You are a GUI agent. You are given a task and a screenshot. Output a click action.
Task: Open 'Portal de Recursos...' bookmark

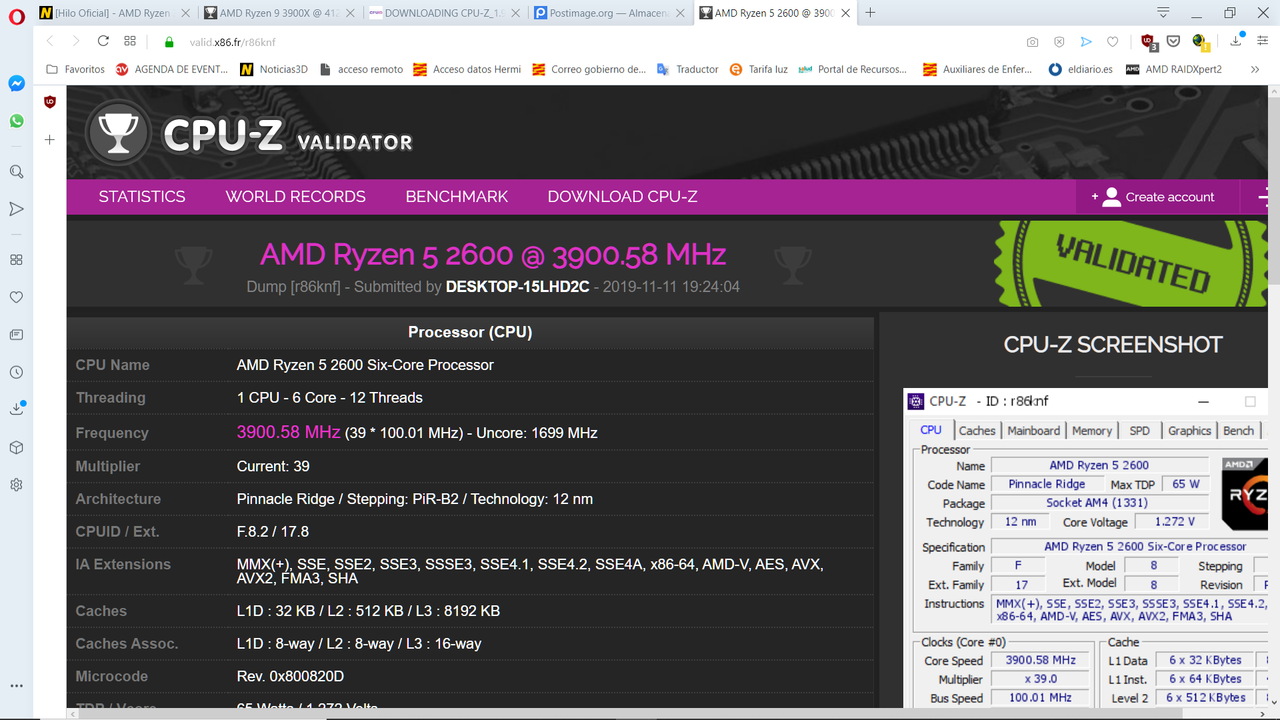[853, 69]
